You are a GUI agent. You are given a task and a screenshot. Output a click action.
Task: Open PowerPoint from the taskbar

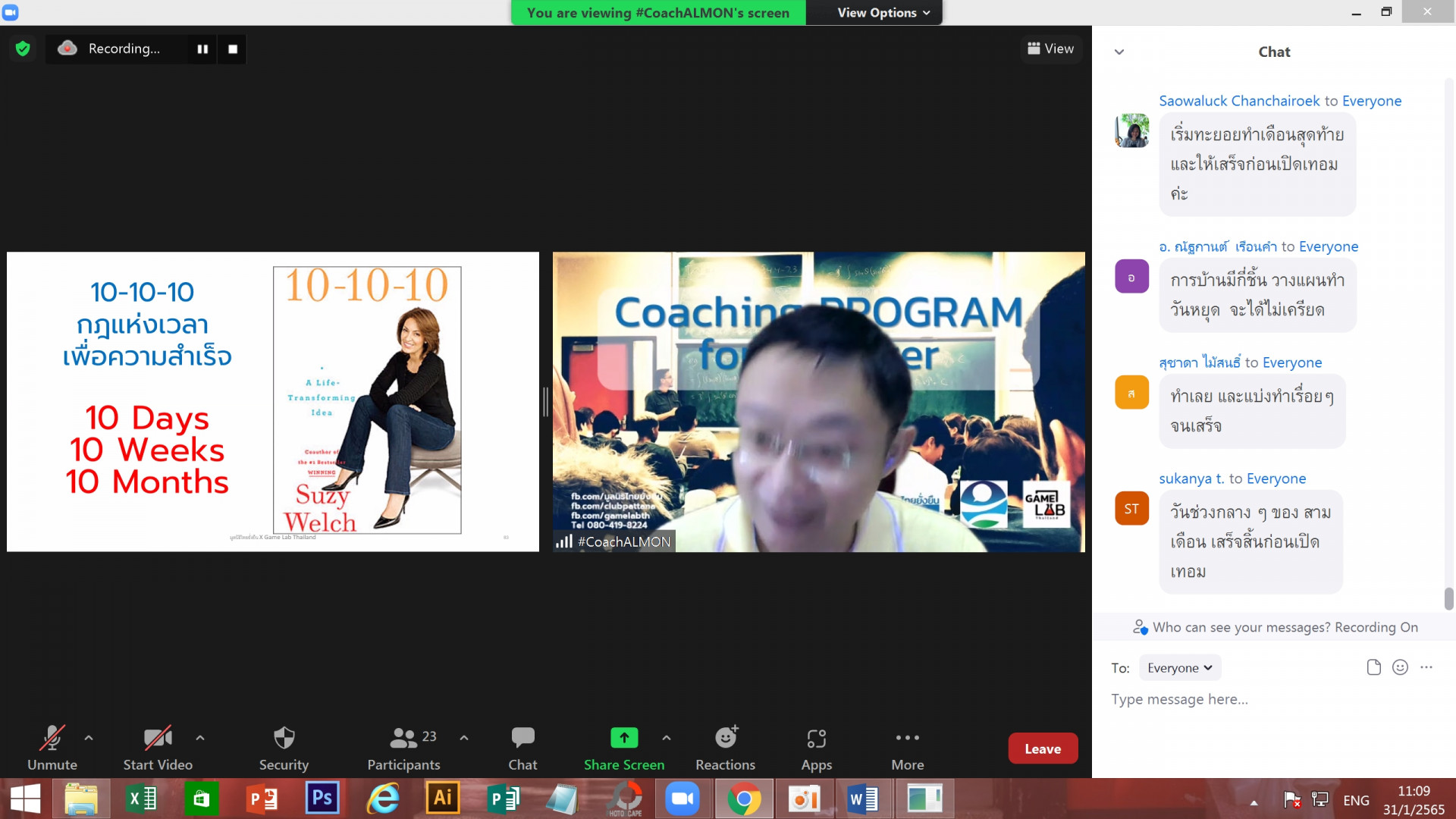coord(262,799)
